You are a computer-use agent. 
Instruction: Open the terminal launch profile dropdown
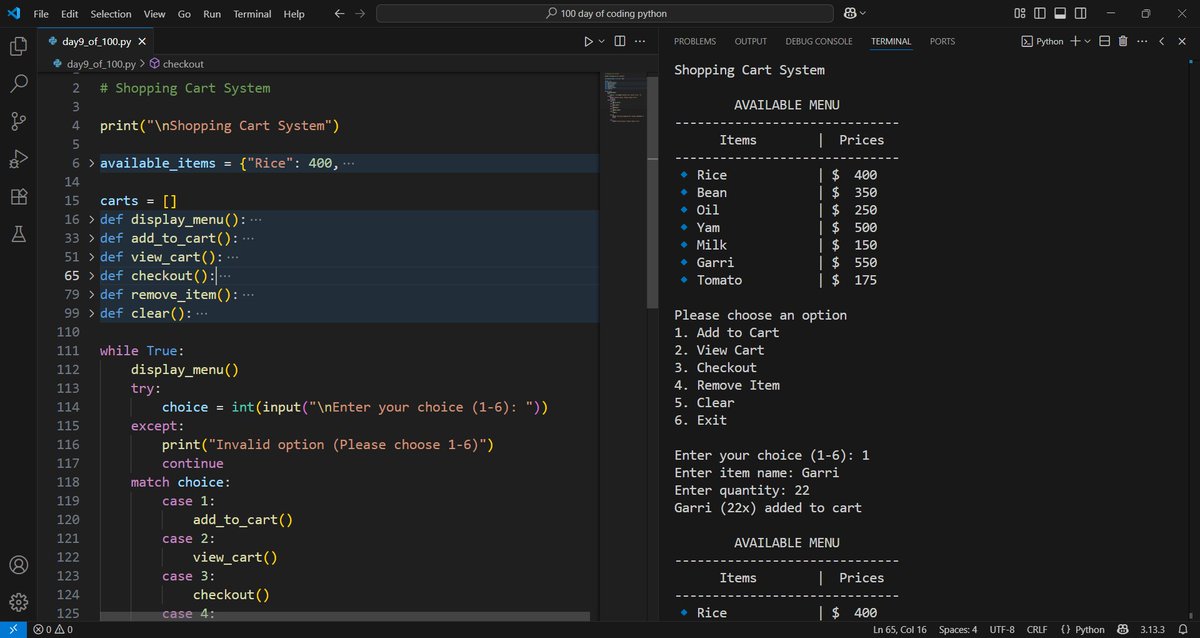click(x=1088, y=41)
